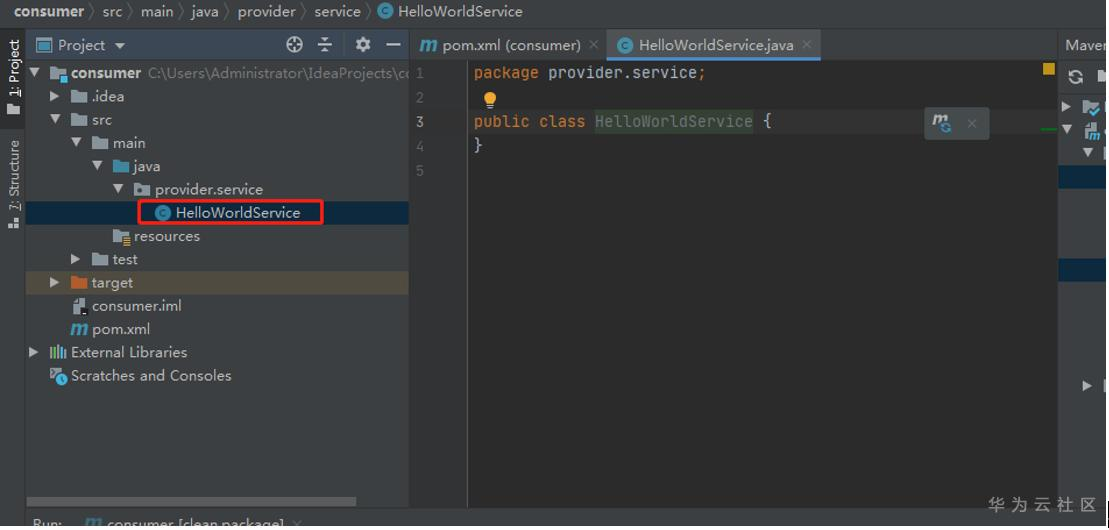
Task: Click horizontal scrollbar of Project panel
Action: pos(191,502)
